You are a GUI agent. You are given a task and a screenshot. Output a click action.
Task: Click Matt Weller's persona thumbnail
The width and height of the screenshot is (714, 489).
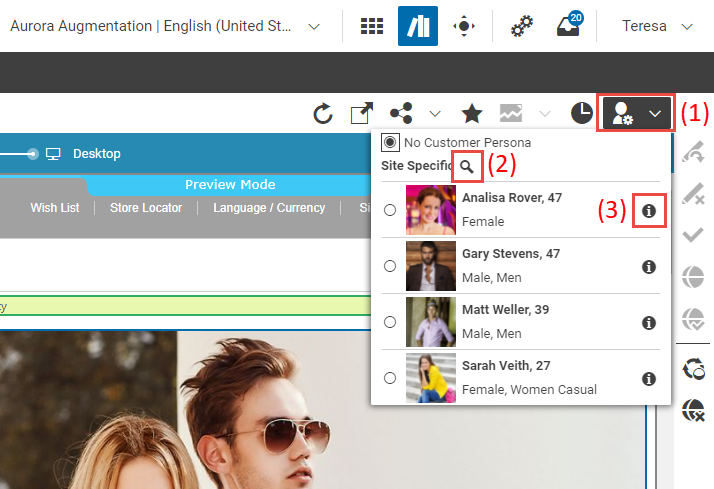pyautogui.click(x=431, y=322)
